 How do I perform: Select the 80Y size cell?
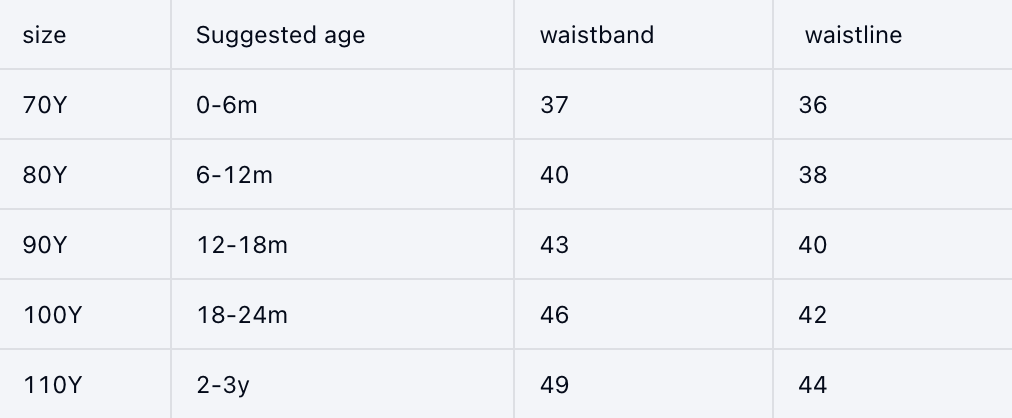[x=44, y=175]
